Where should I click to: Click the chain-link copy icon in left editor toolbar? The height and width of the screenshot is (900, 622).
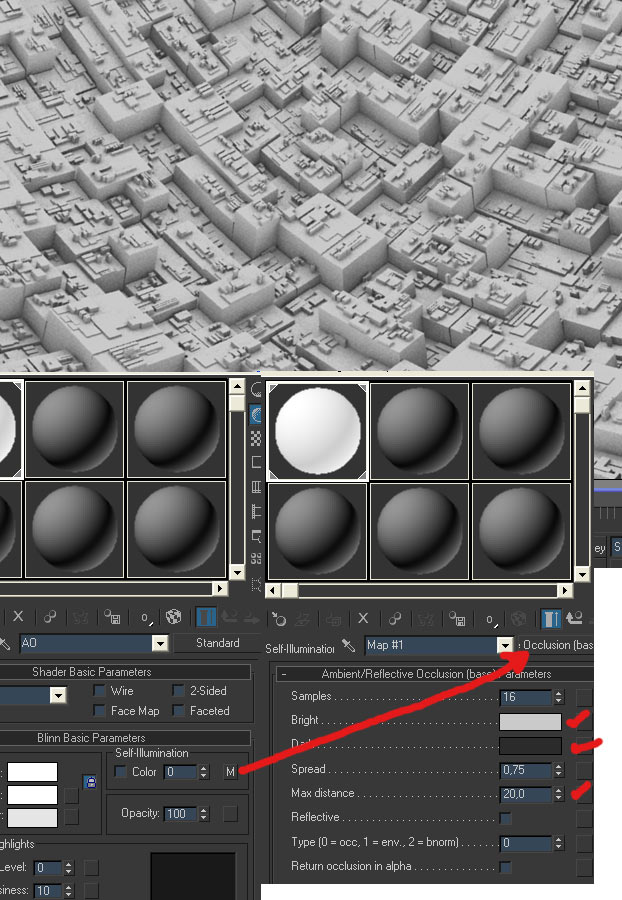pyautogui.click(x=50, y=616)
